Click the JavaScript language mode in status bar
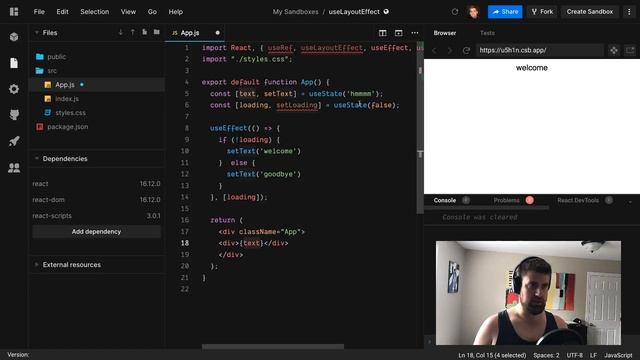This screenshot has width=640, height=360. click(x=618, y=355)
